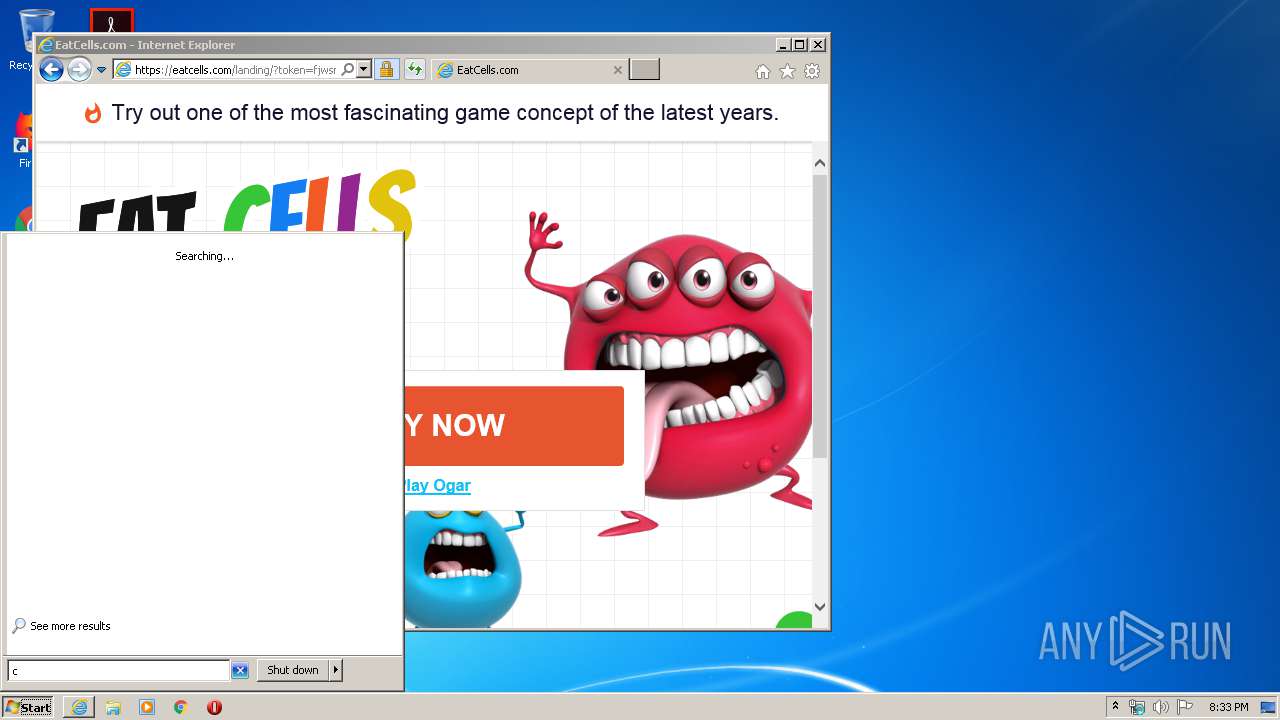Click the Searching... status text
This screenshot has width=1280, height=720.
coord(205,256)
